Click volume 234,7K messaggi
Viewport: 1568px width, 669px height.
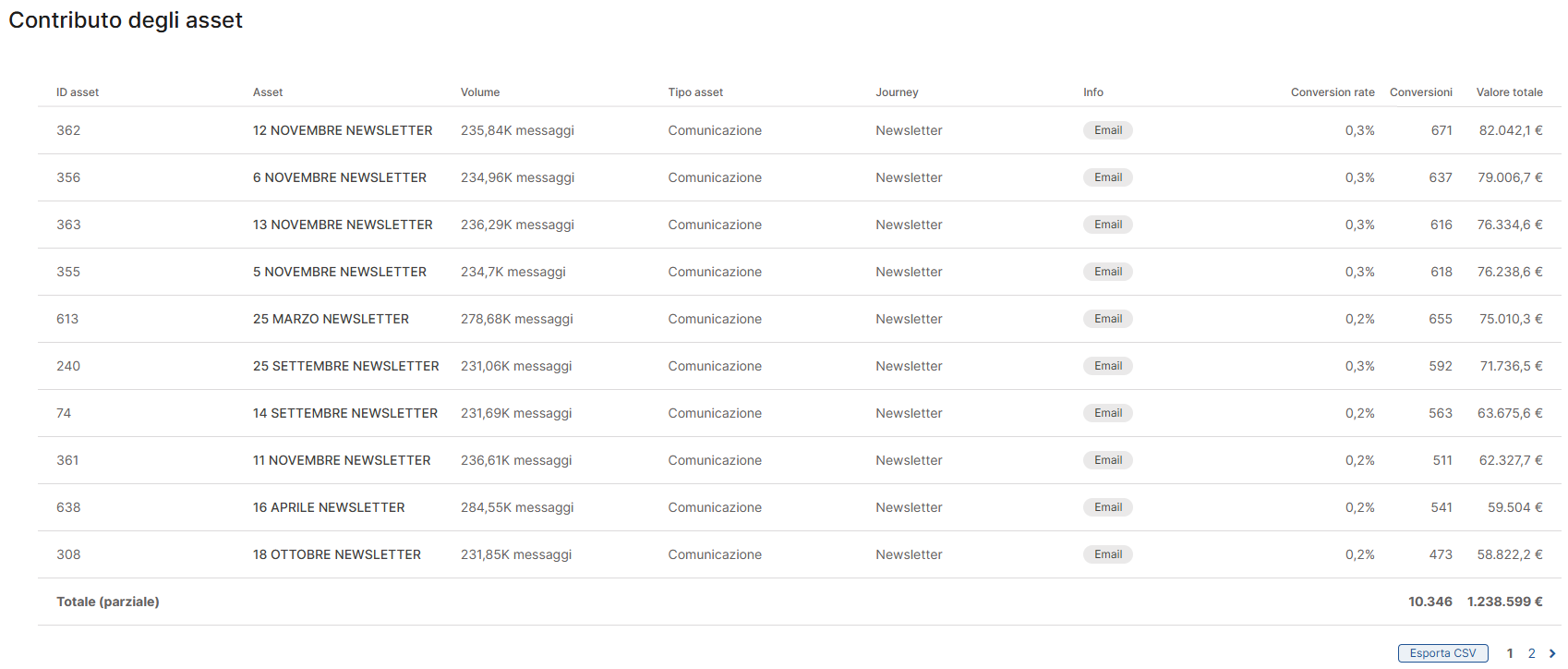click(x=513, y=272)
